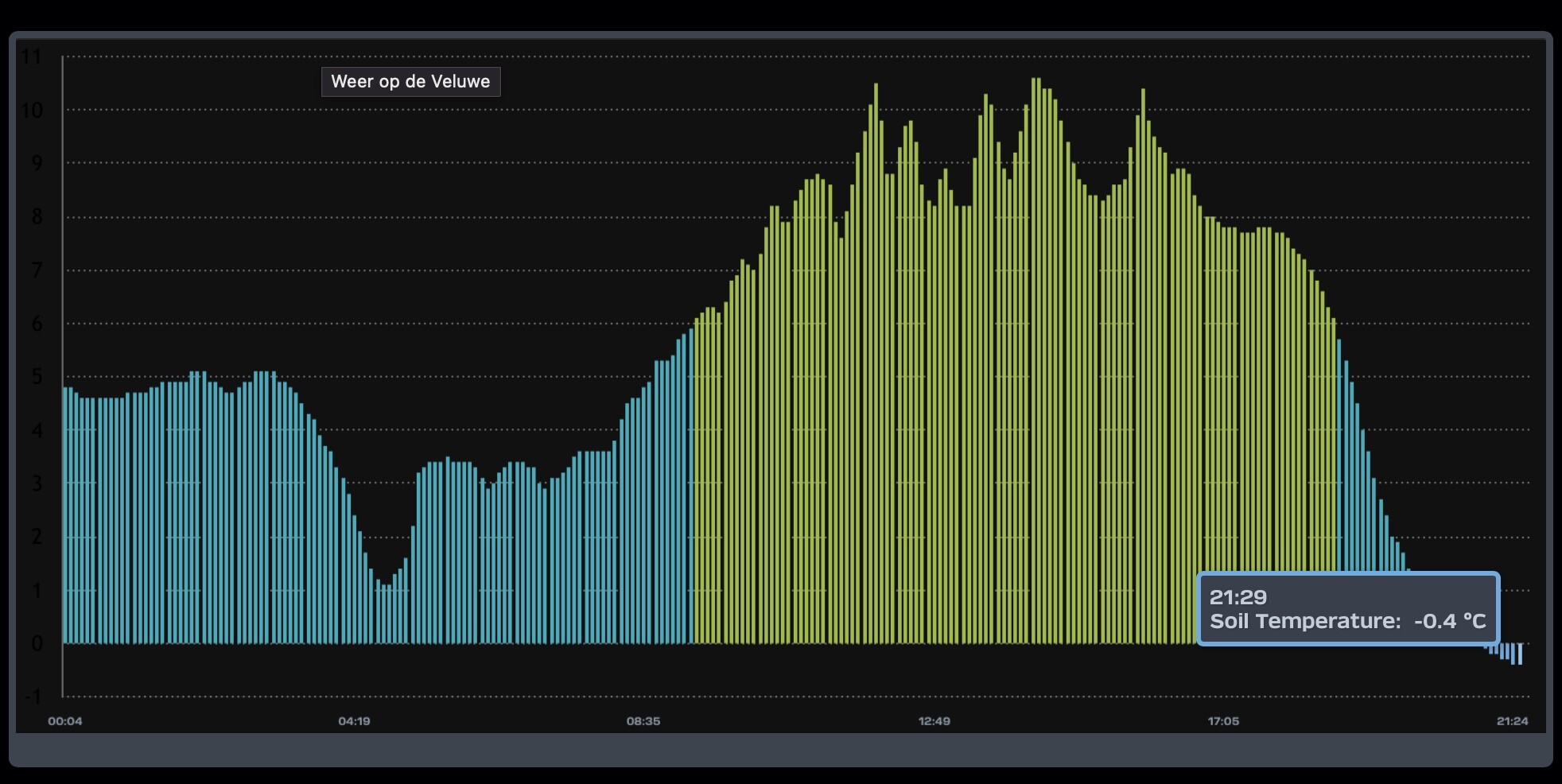The height and width of the screenshot is (784, 1562).
Task: Click the y-axis label 8
Action: [x=37, y=217]
